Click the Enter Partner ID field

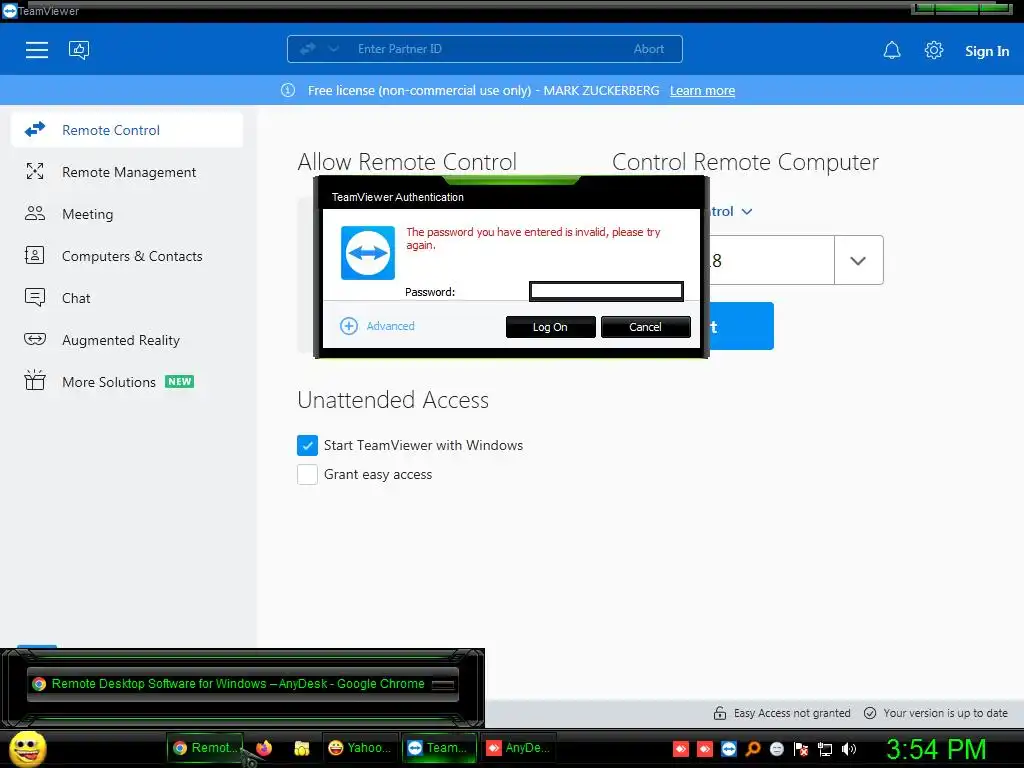pyautogui.click(x=483, y=49)
